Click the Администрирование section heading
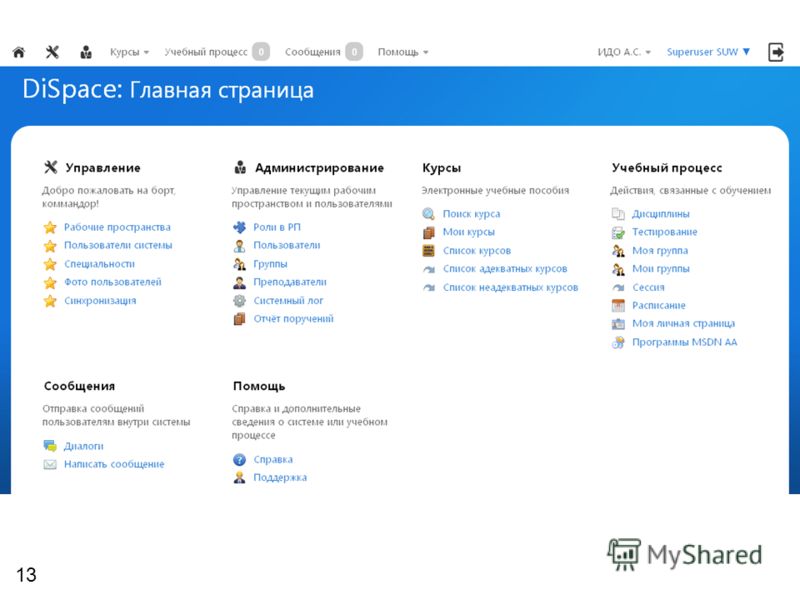The image size is (800, 600). (319, 168)
